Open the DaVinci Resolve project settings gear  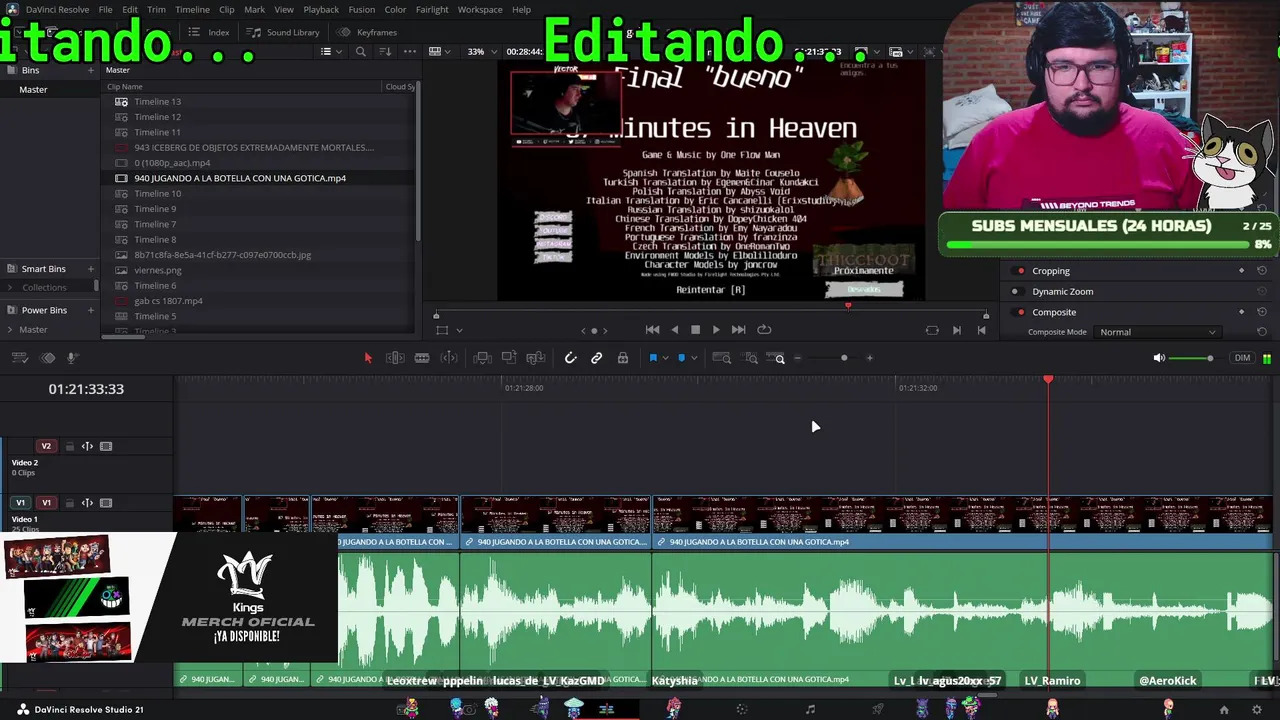pos(1257,710)
